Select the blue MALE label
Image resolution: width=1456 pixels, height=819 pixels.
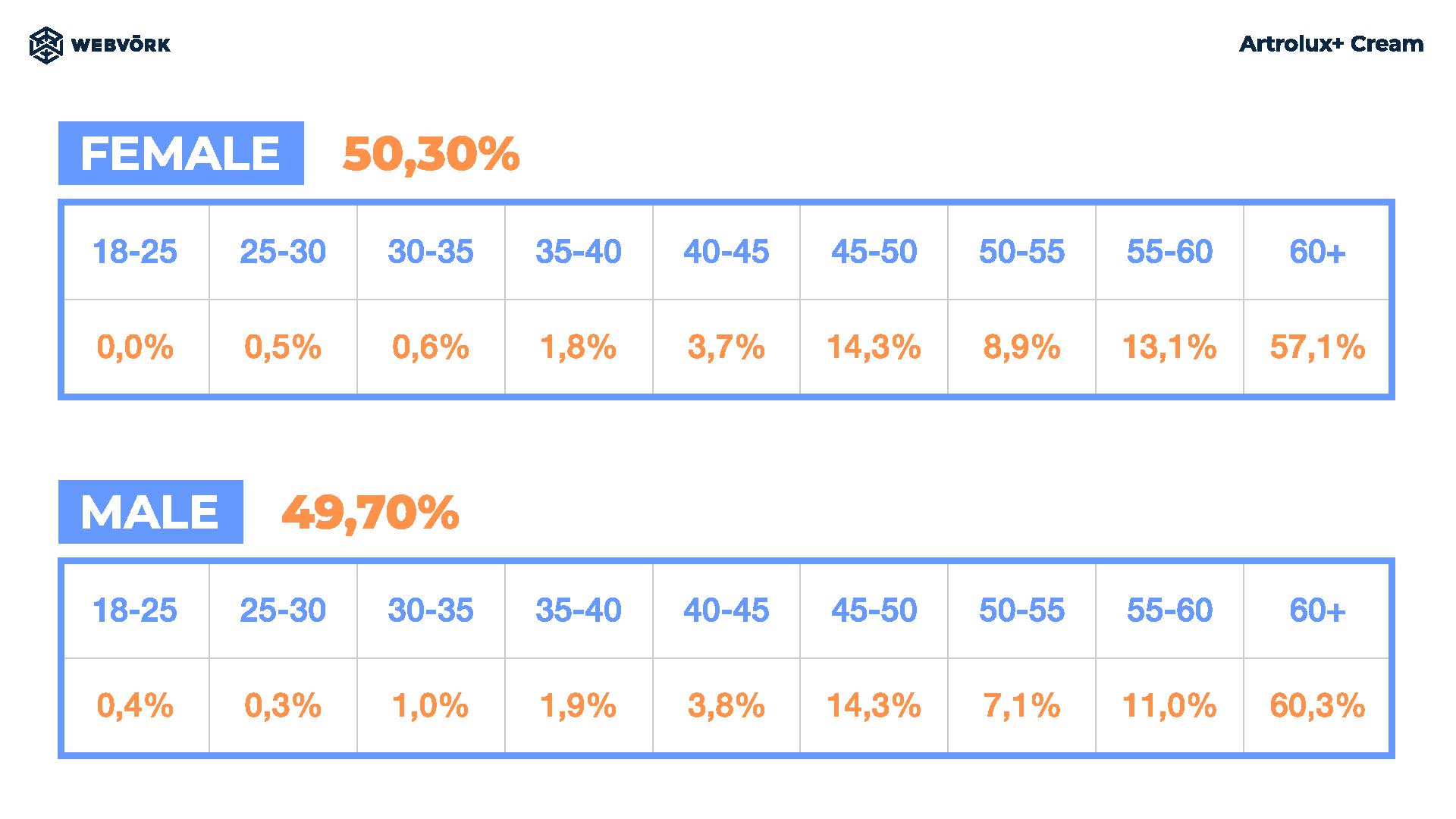[151, 512]
